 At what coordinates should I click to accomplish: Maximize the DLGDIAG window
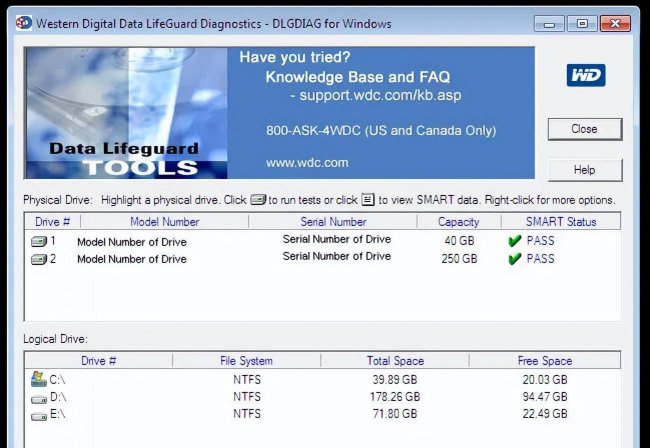[582, 24]
